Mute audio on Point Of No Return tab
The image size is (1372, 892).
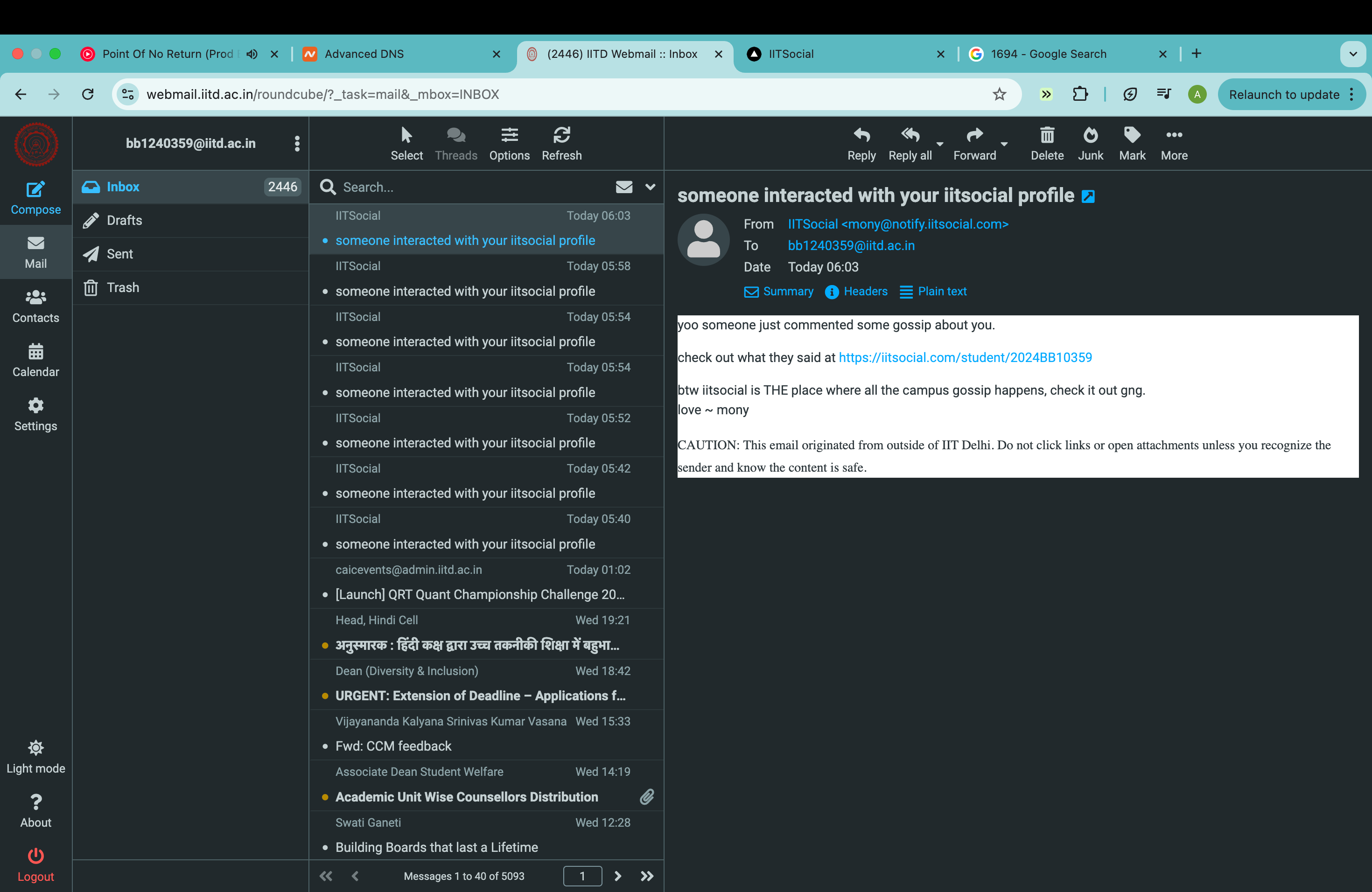click(x=252, y=54)
